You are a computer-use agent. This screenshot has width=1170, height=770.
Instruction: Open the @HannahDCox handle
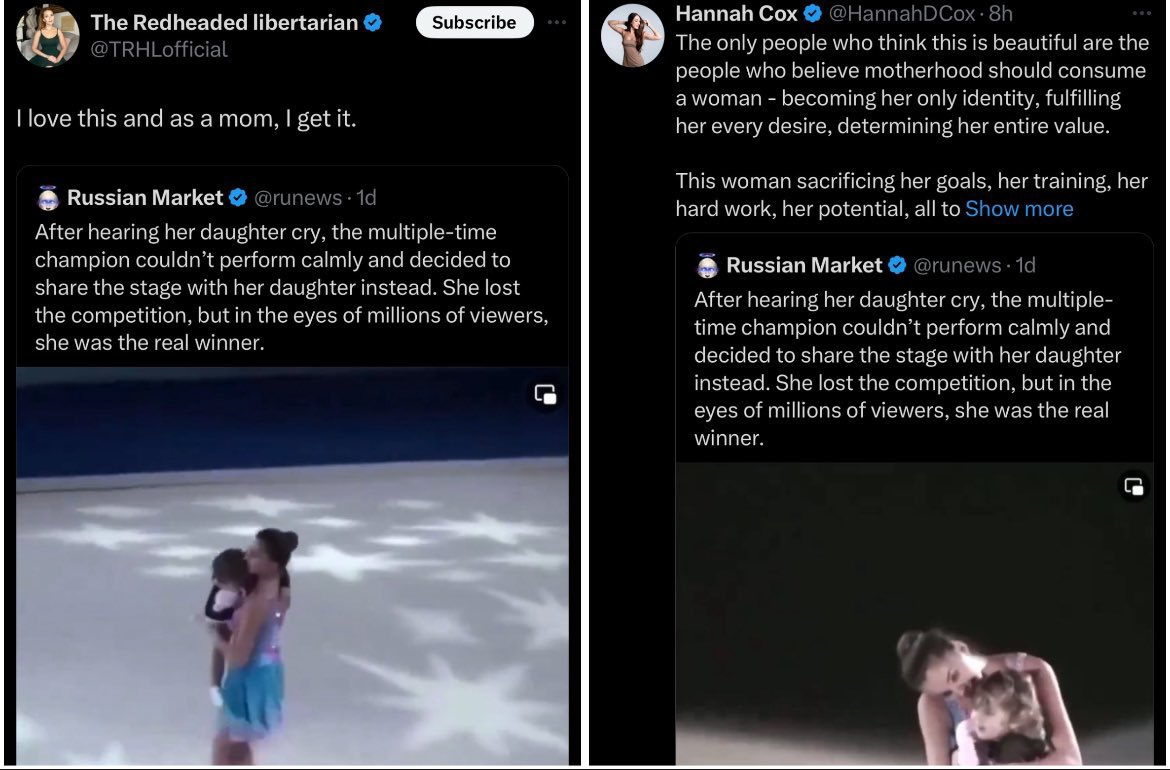point(902,13)
